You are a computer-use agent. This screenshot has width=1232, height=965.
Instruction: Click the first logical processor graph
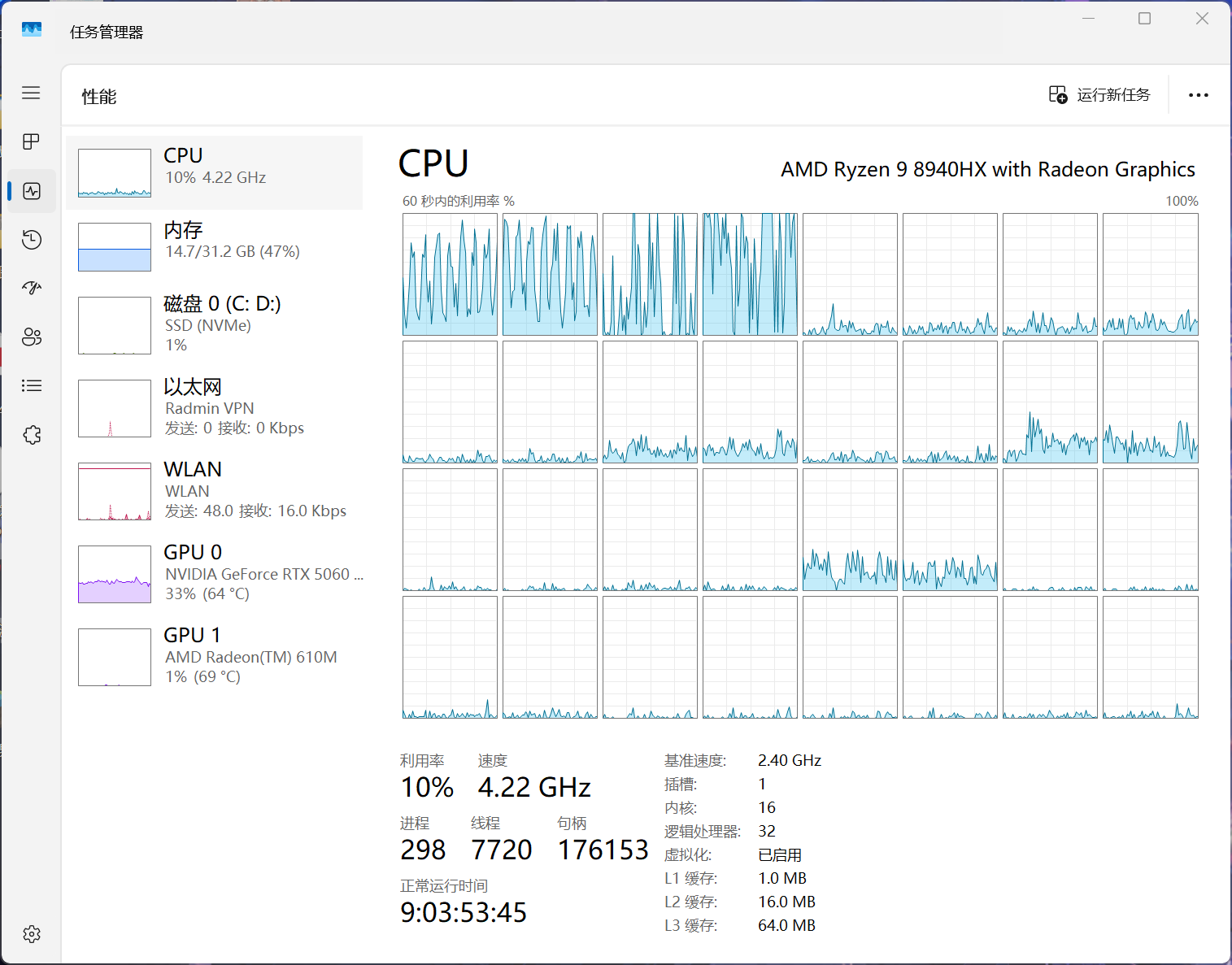(x=450, y=274)
